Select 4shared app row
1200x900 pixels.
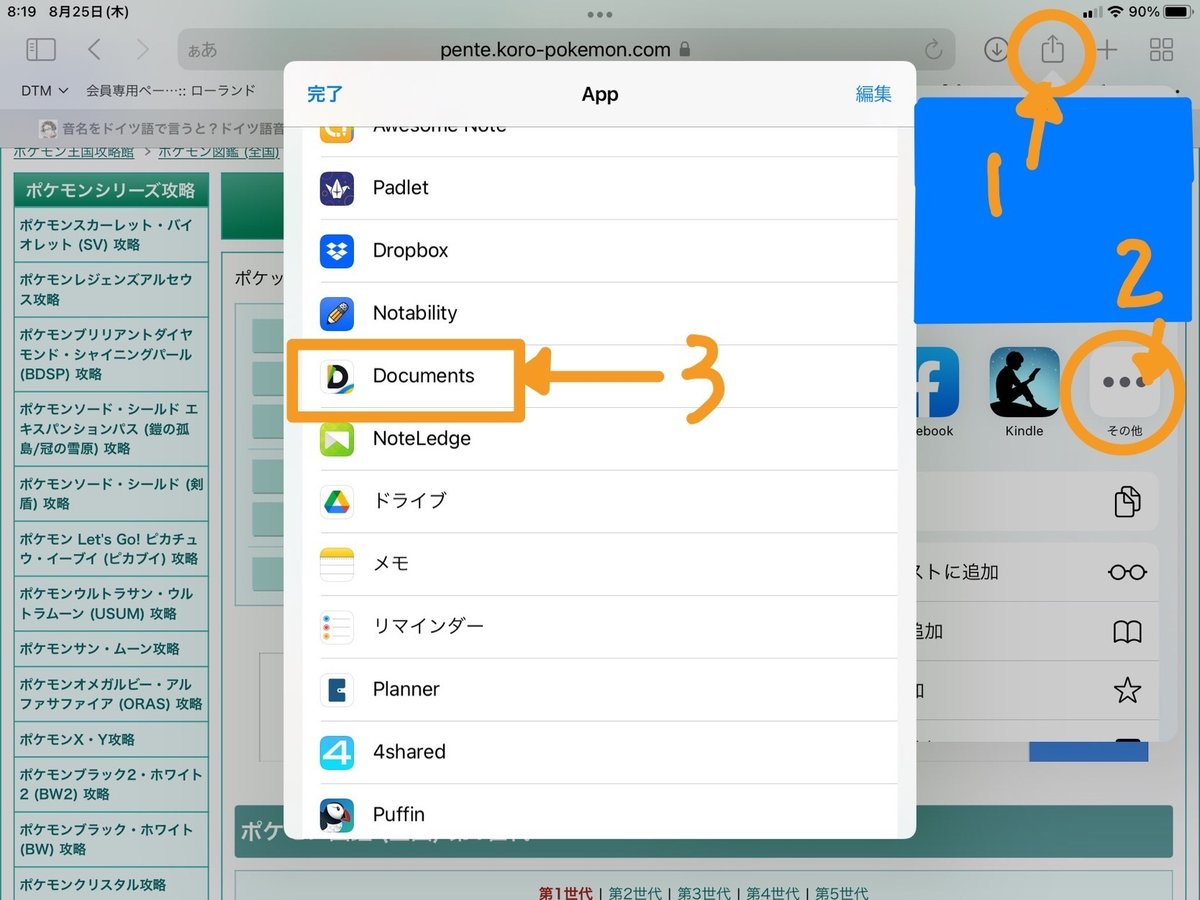tap(608, 752)
